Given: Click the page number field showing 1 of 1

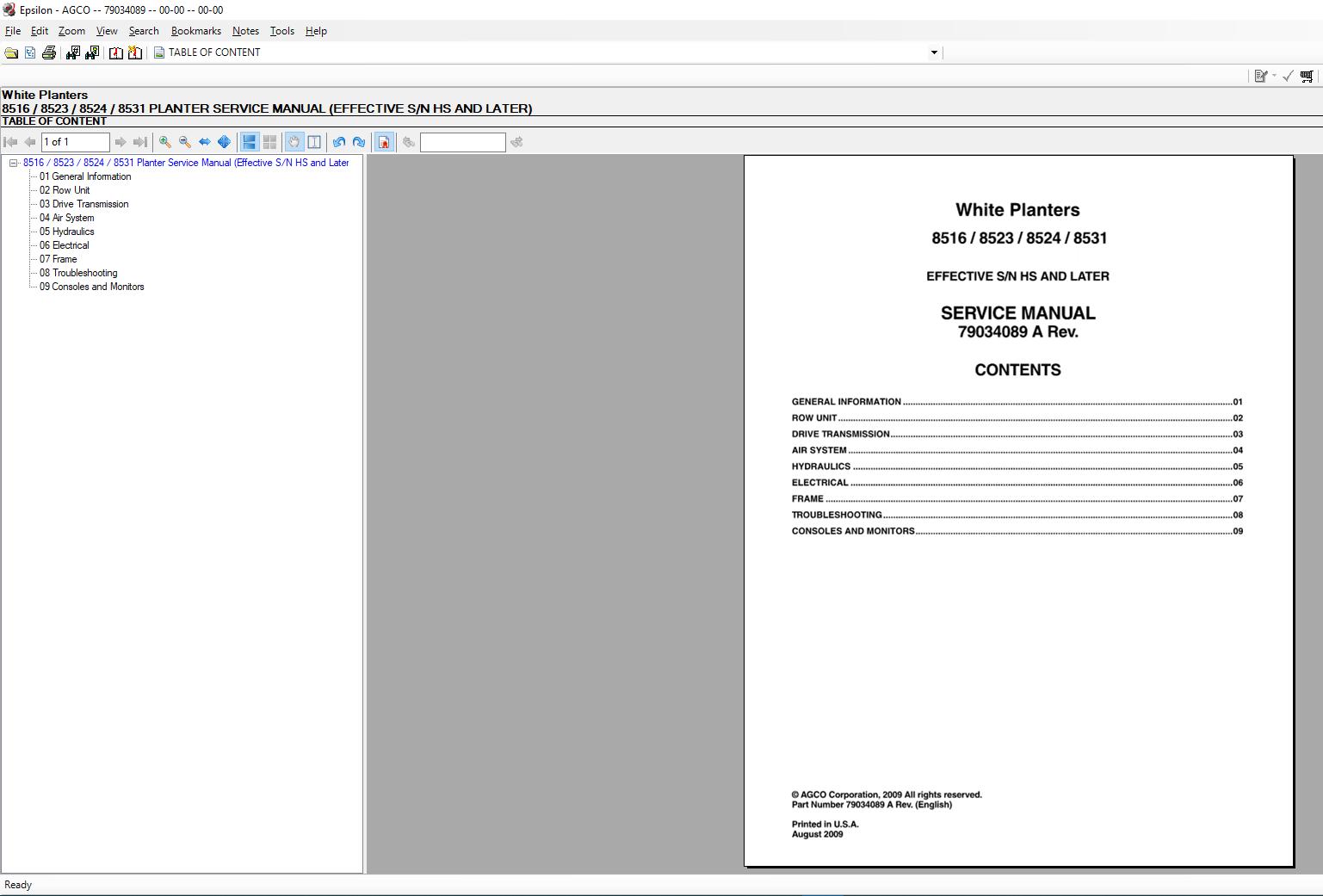Looking at the screenshot, I should click(x=76, y=142).
